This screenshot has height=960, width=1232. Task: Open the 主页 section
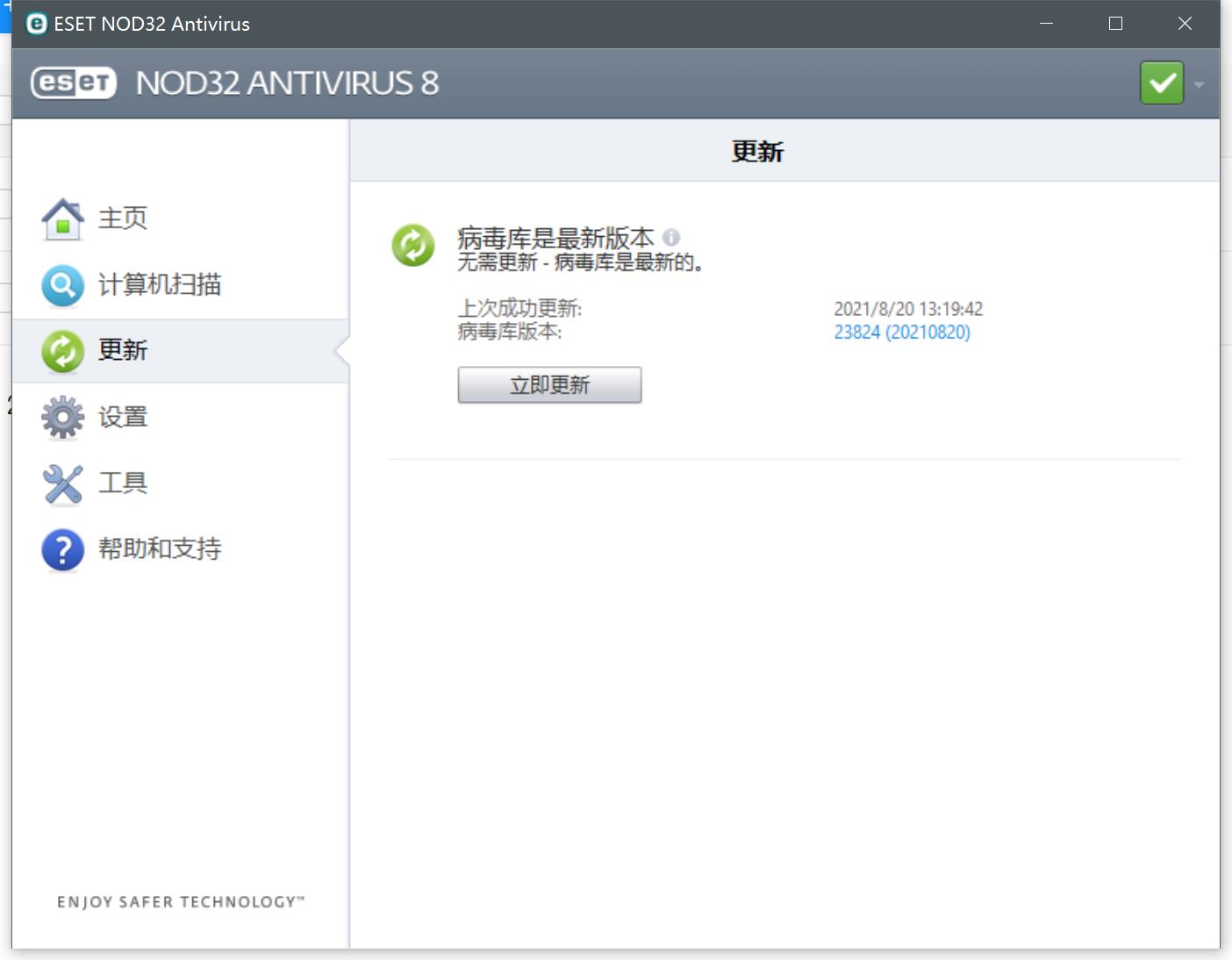coord(122,218)
